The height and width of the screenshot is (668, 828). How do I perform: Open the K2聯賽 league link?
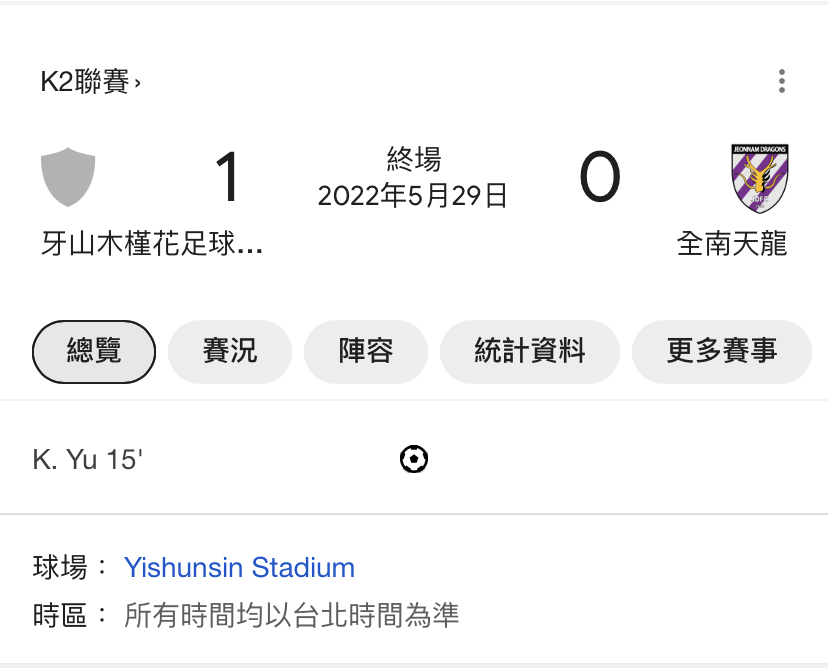[90, 82]
